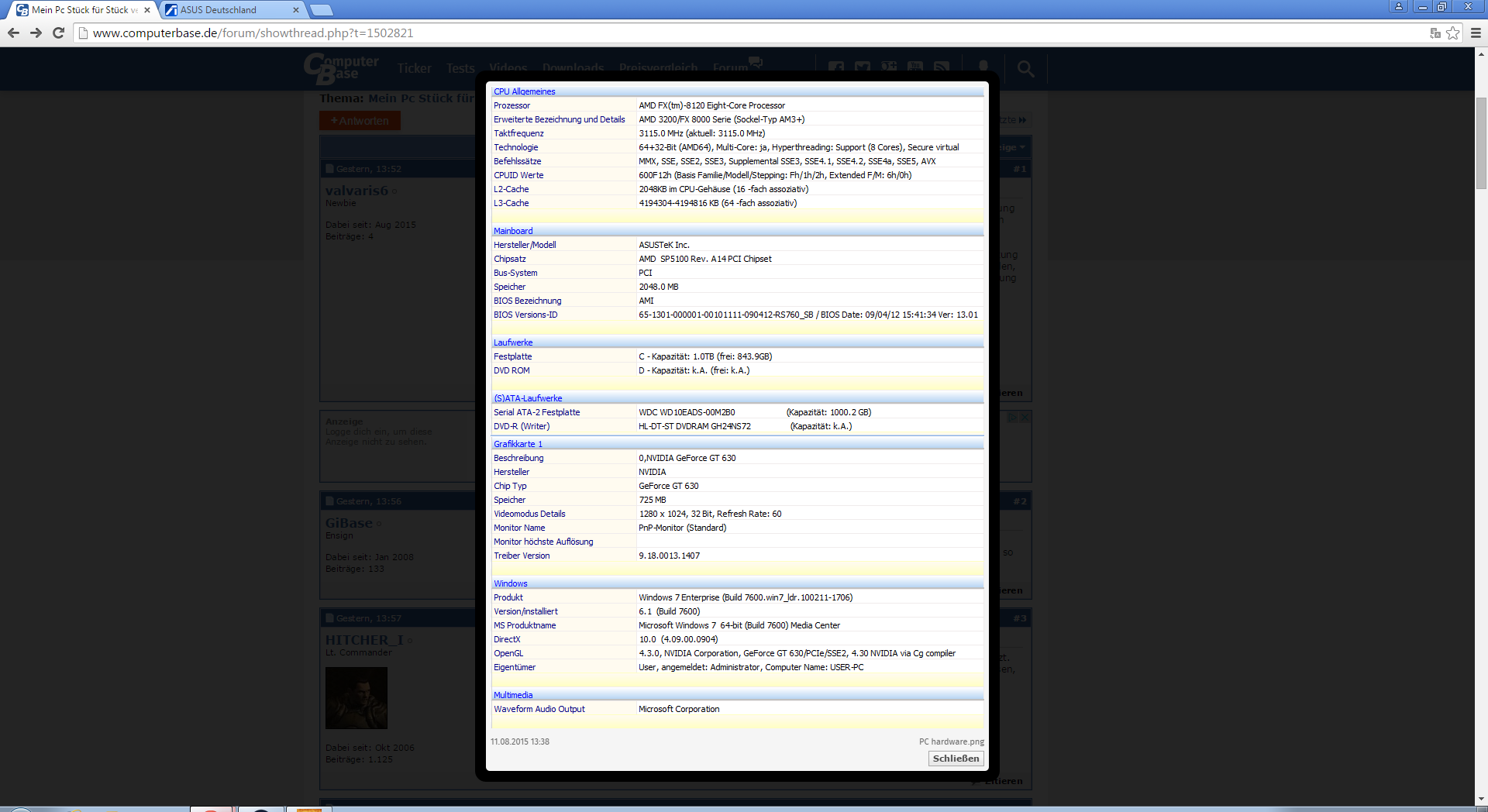This screenshot has width=1488, height=812.
Task: Click the translate page icon in address bar
Action: pyautogui.click(x=1435, y=33)
